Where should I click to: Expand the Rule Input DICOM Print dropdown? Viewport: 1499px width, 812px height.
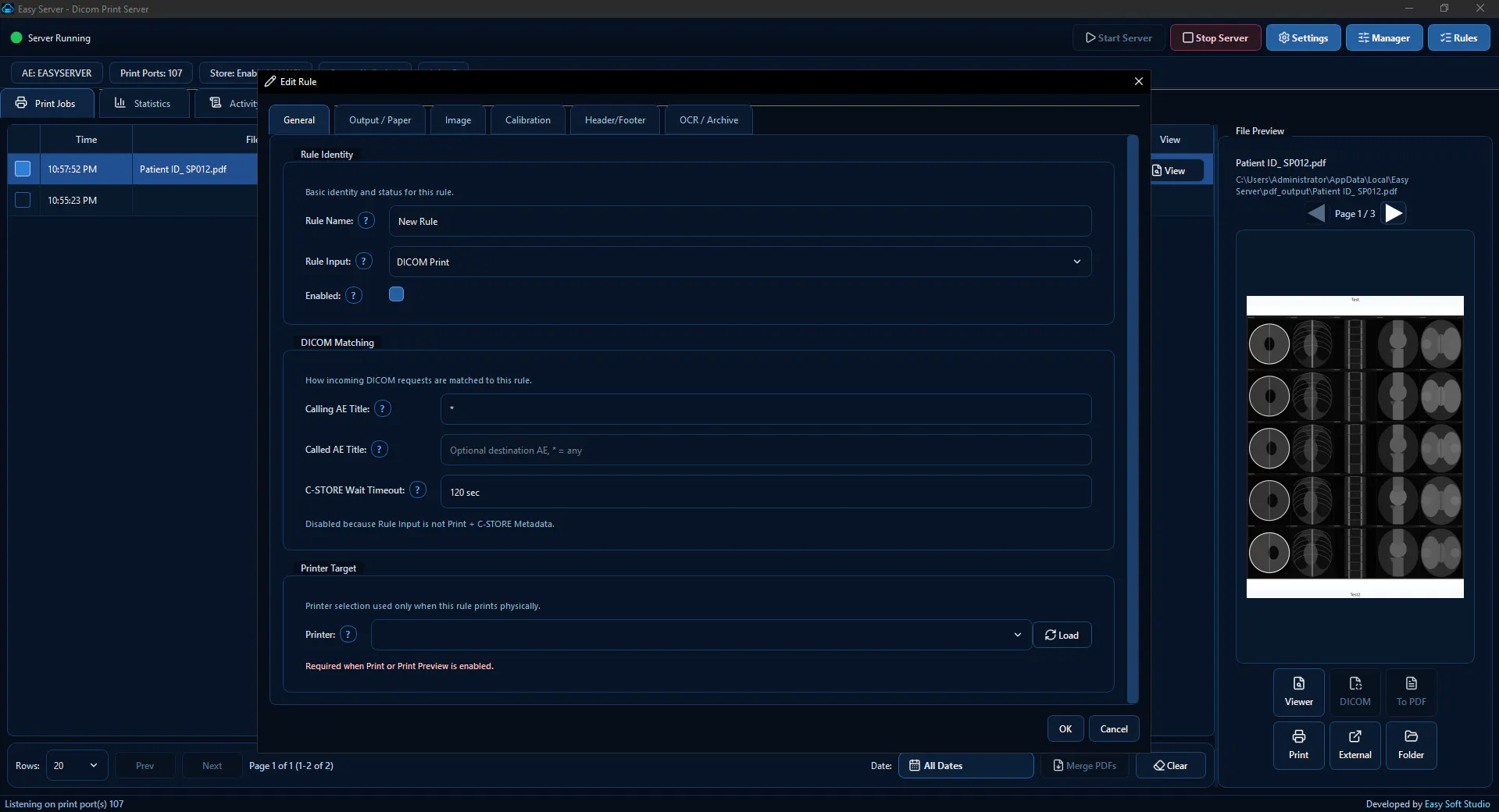(x=740, y=262)
